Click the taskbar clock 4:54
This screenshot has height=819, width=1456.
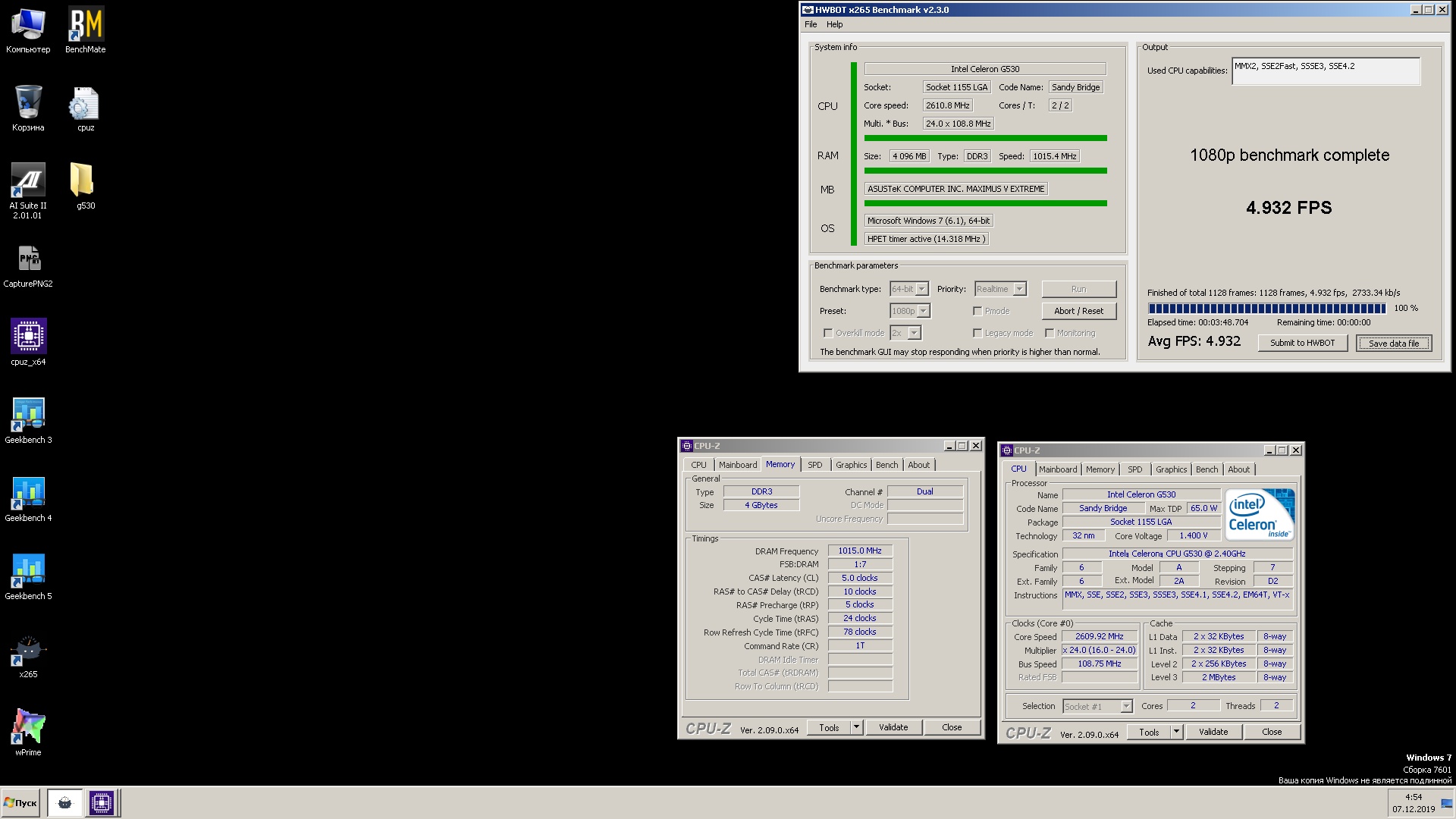[x=1414, y=797]
